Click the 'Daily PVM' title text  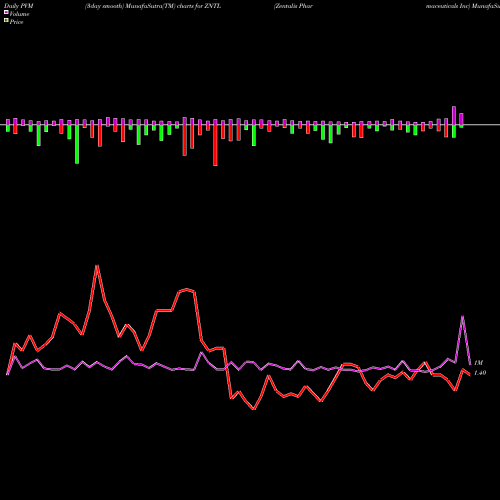(x=19, y=6)
